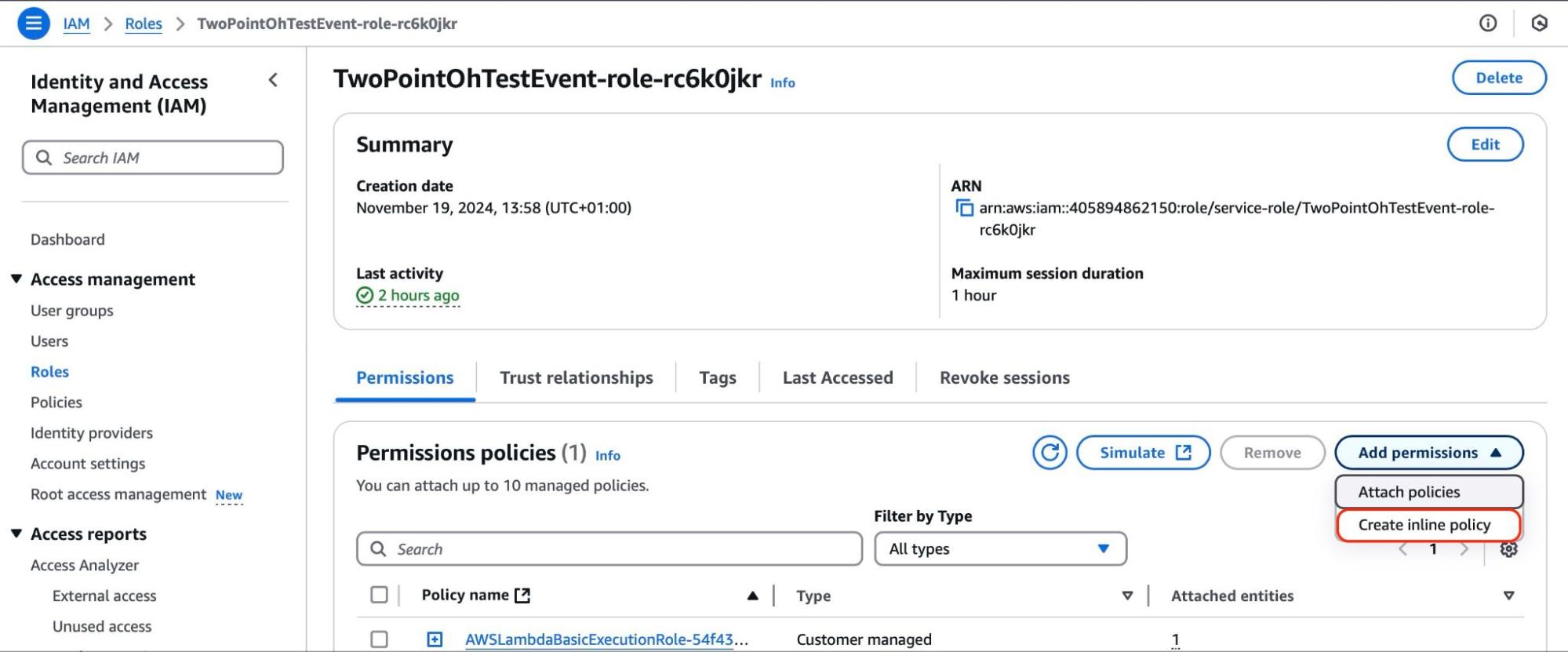Screen dimensions: 1568x652
Task: Open the hamburger navigation menu
Action: [34, 24]
